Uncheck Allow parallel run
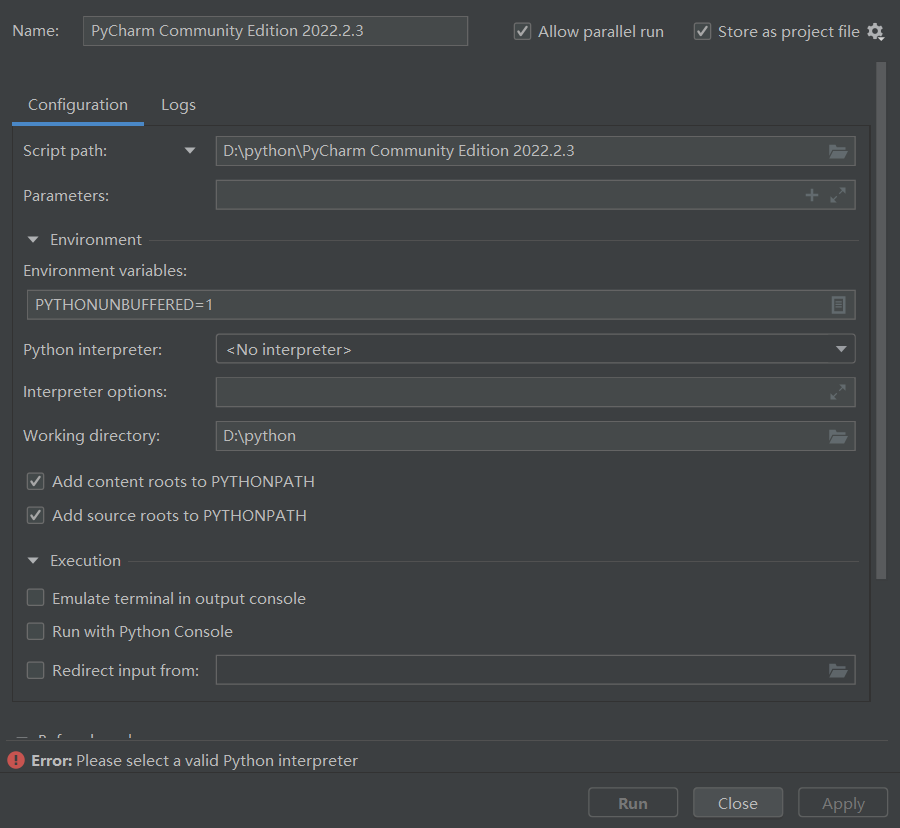 click(522, 31)
